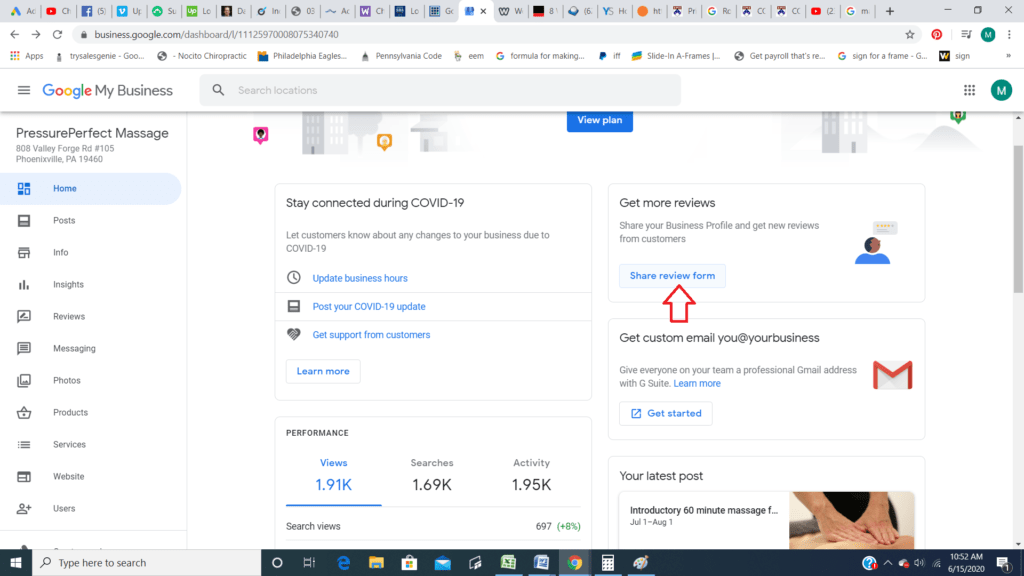Bookmark page with the star icon

(x=910, y=35)
